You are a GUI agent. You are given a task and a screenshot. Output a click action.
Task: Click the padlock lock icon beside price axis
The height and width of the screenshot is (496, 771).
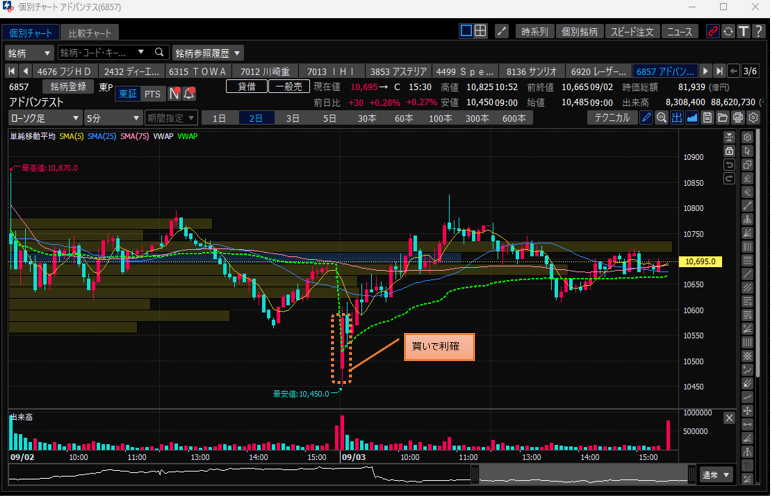click(x=728, y=152)
